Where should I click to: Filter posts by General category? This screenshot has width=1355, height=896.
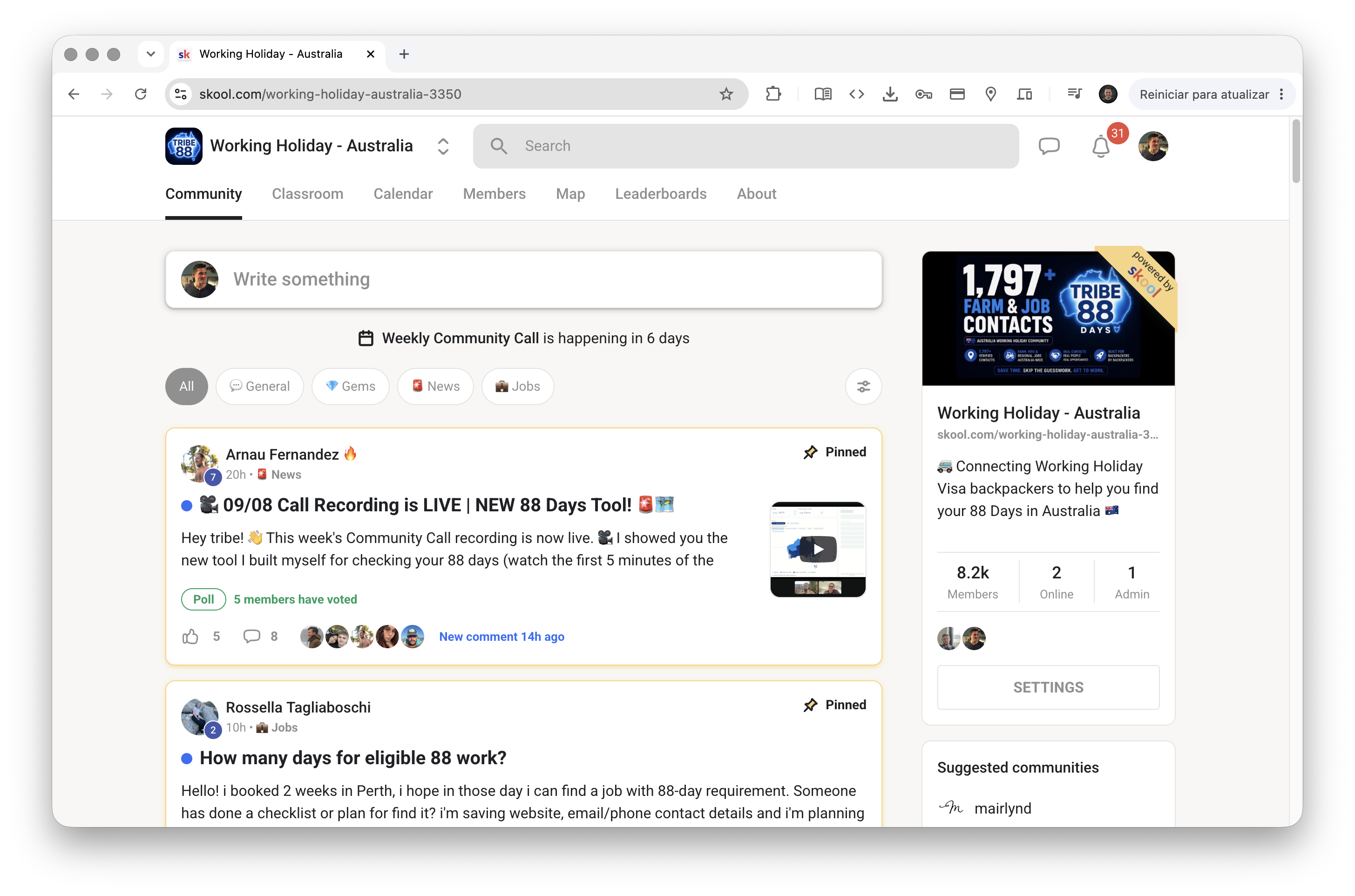(x=260, y=387)
